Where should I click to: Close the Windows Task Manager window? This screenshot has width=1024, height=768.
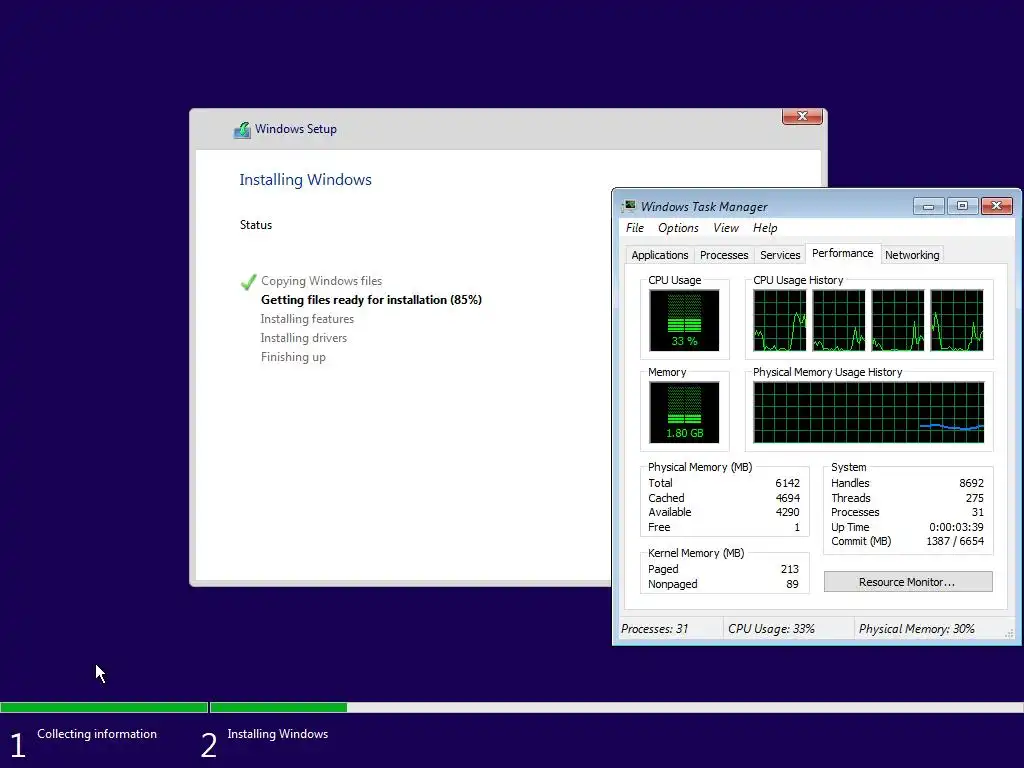997,206
